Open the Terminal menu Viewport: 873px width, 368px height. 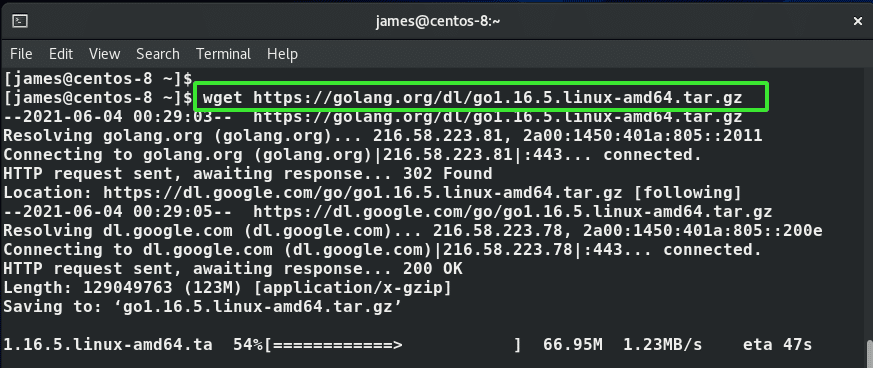[223, 54]
